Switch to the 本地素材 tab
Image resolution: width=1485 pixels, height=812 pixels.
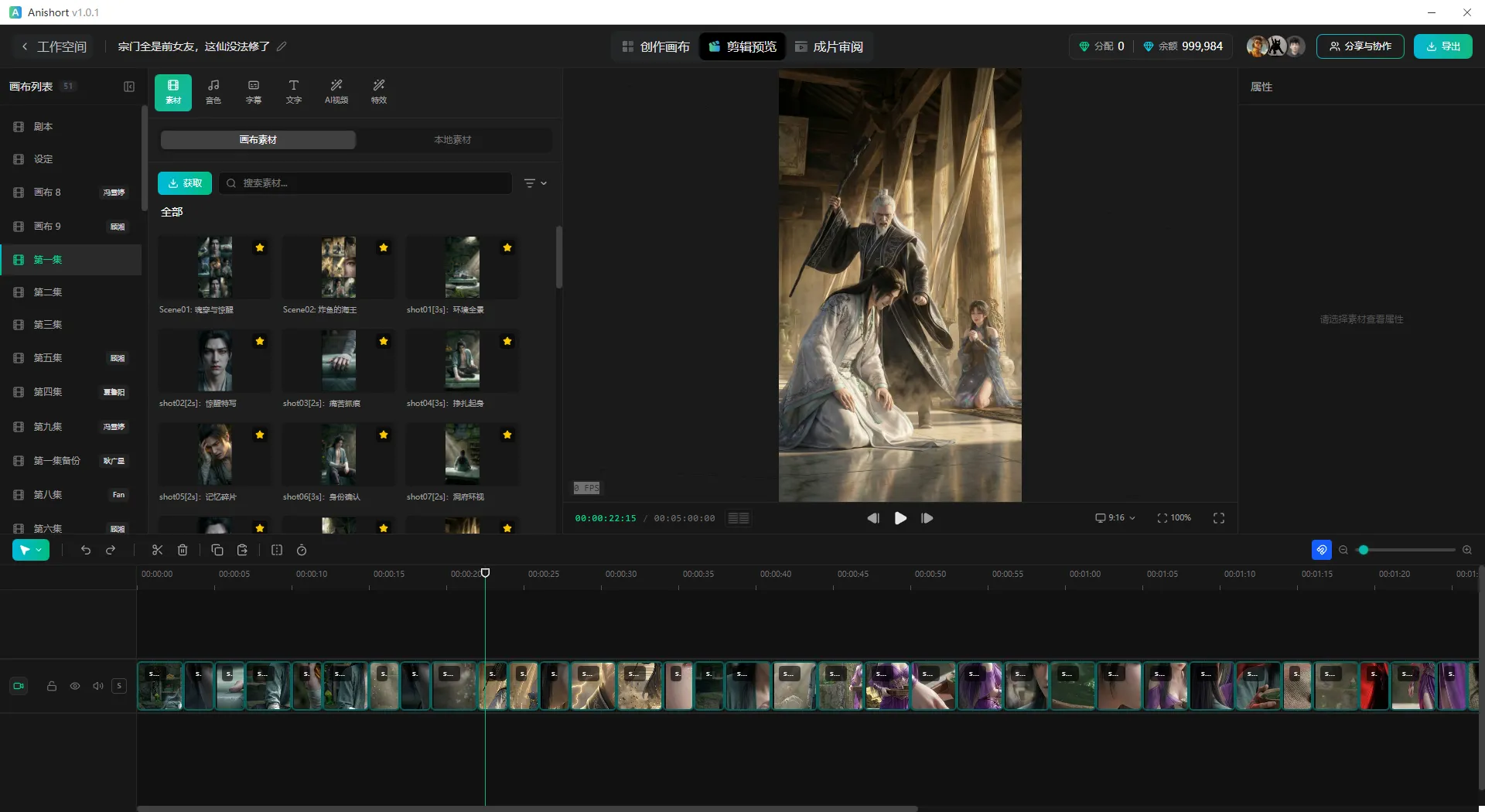[452, 140]
